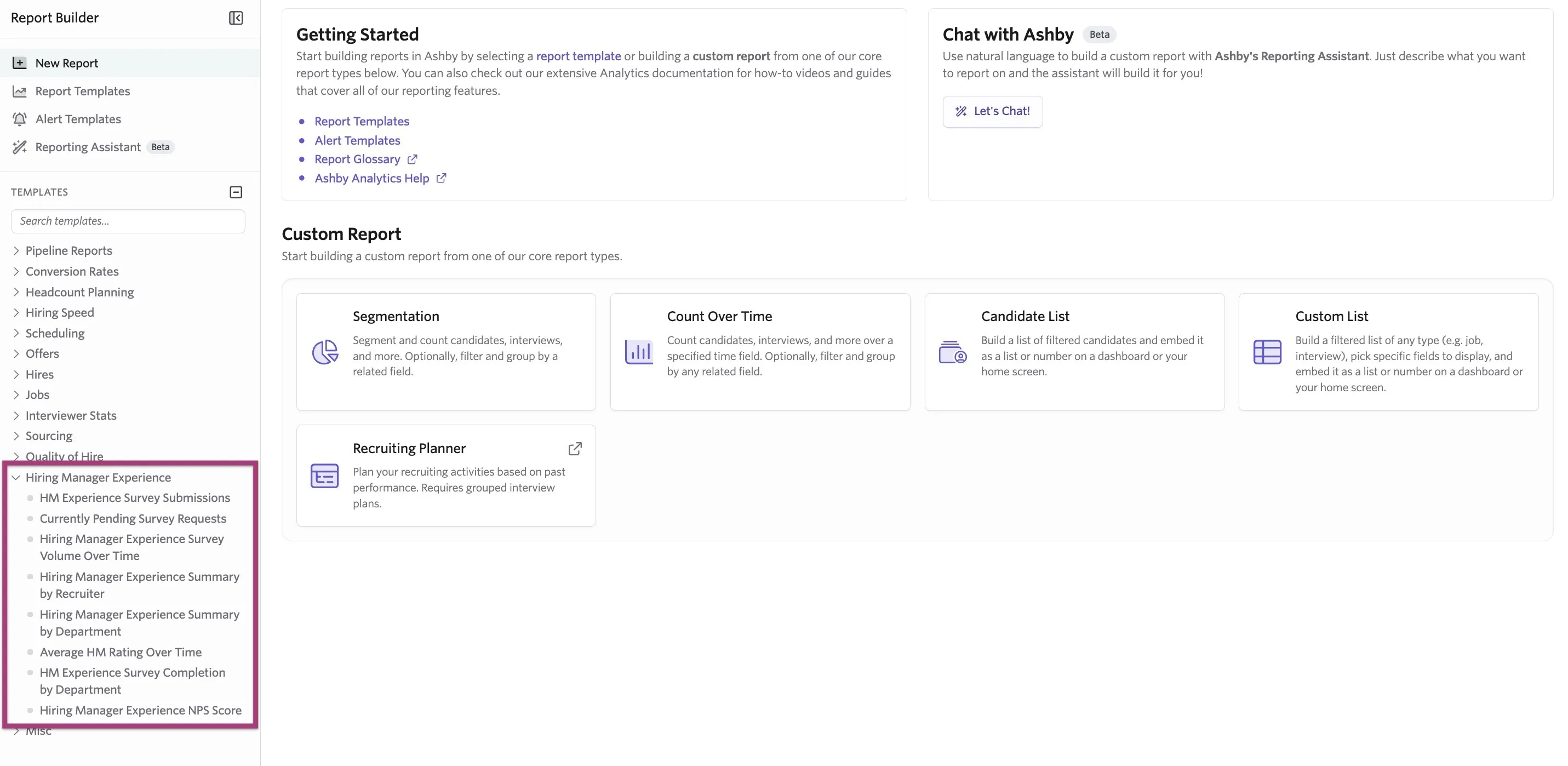Expand the Interviewer Stats category
Image resolution: width=1568 pixels, height=766 pixels.
tap(16, 415)
